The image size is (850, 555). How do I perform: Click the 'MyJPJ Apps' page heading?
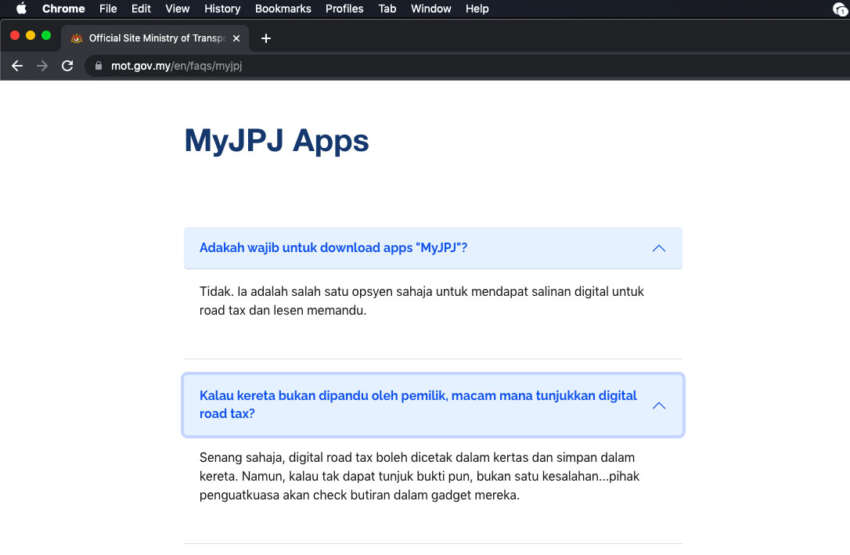276,141
